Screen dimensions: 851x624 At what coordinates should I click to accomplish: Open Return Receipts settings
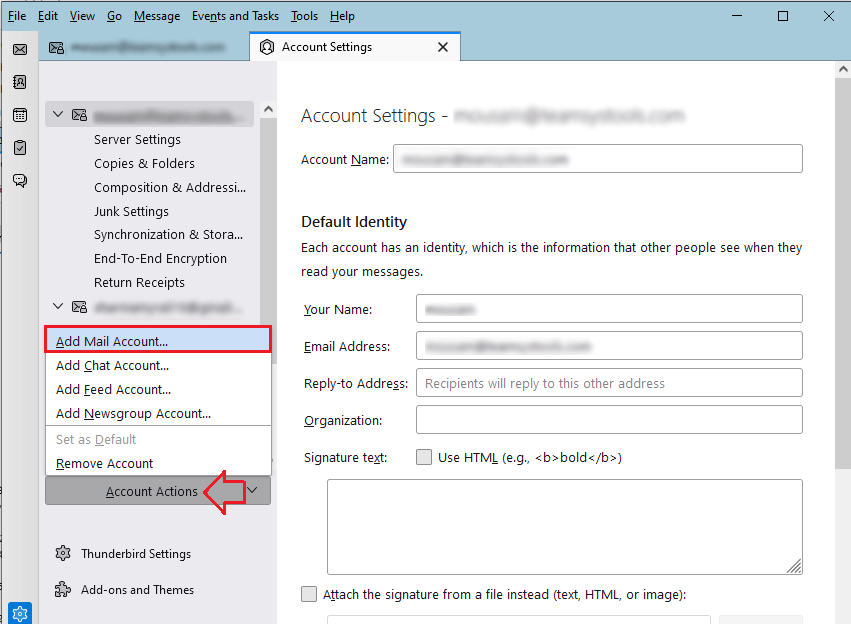(x=139, y=282)
